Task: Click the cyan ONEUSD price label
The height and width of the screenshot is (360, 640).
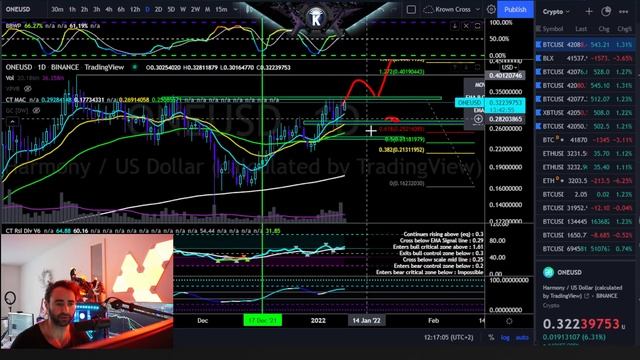Action: (x=469, y=102)
